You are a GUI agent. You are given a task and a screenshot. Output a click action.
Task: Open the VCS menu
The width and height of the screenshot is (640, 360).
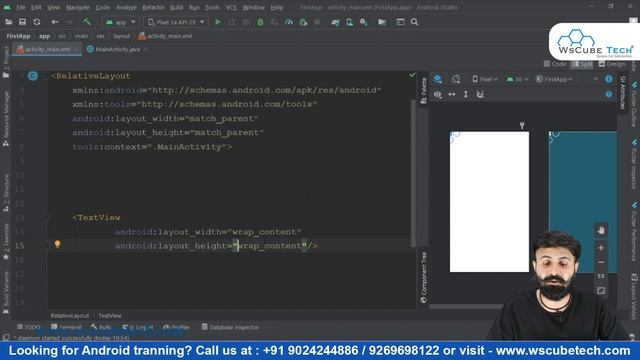coord(231,7)
